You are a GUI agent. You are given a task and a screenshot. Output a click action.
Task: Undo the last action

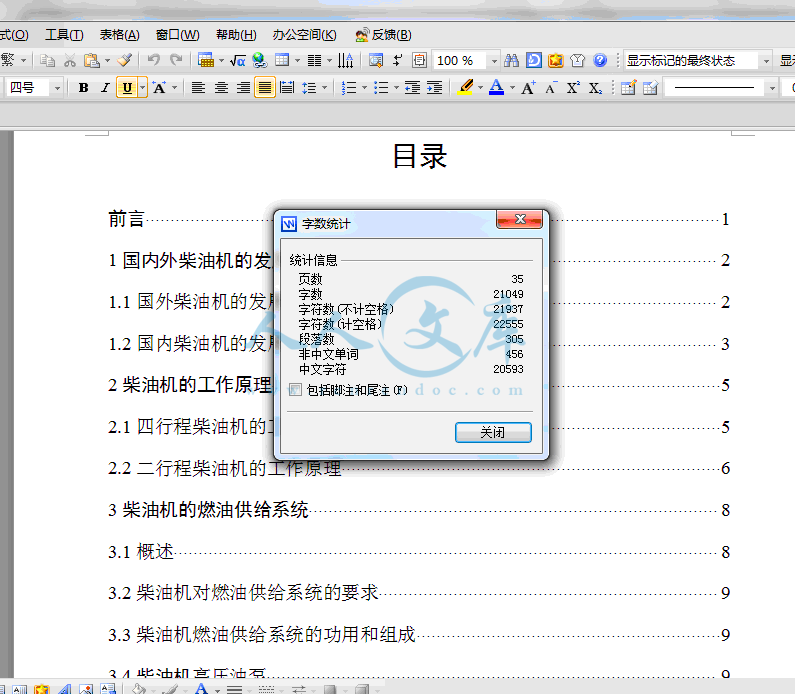click(x=154, y=60)
